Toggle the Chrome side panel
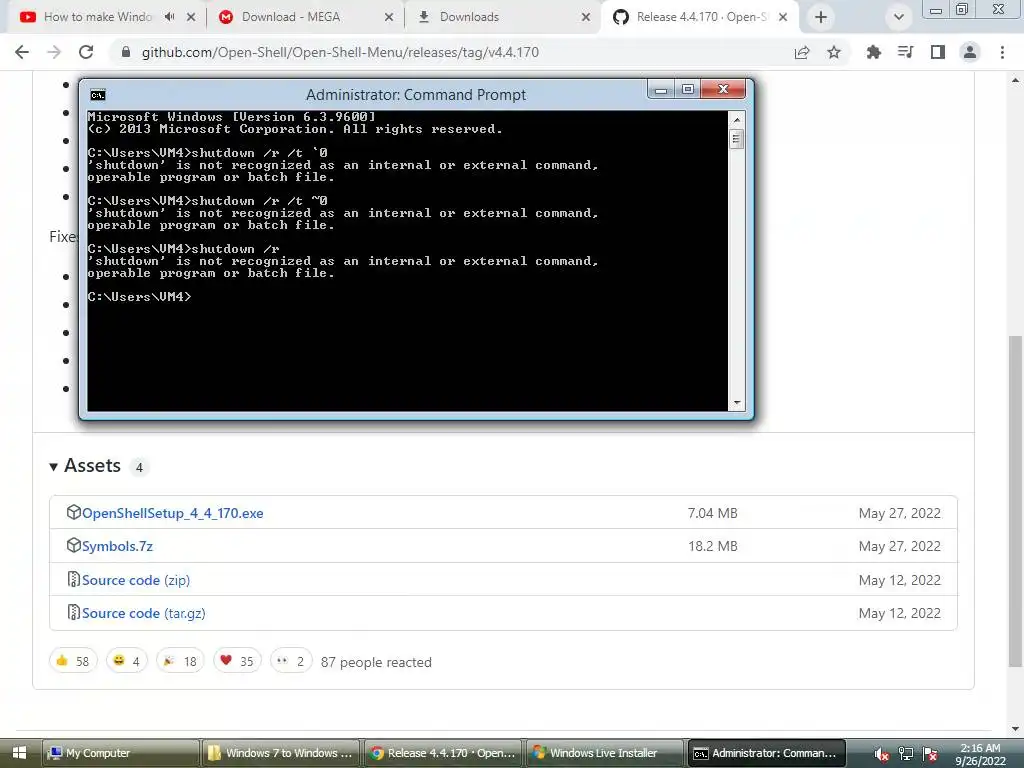Viewport: 1024px width, 768px height. (x=938, y=52)
